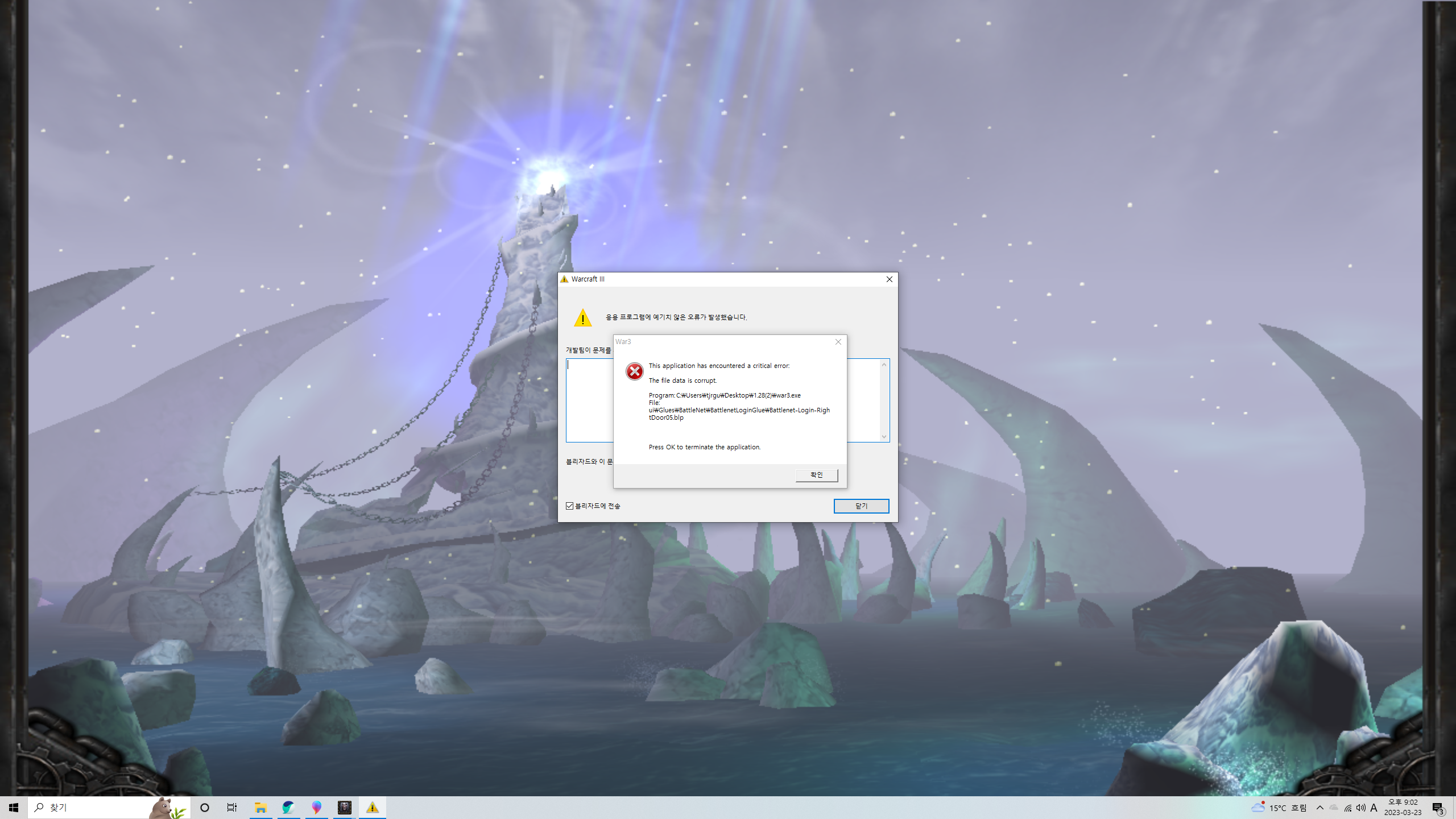Click scrollbar up arrow in report text box
Viewport: 1456px width, 819px height.
[x=884, y=365]
